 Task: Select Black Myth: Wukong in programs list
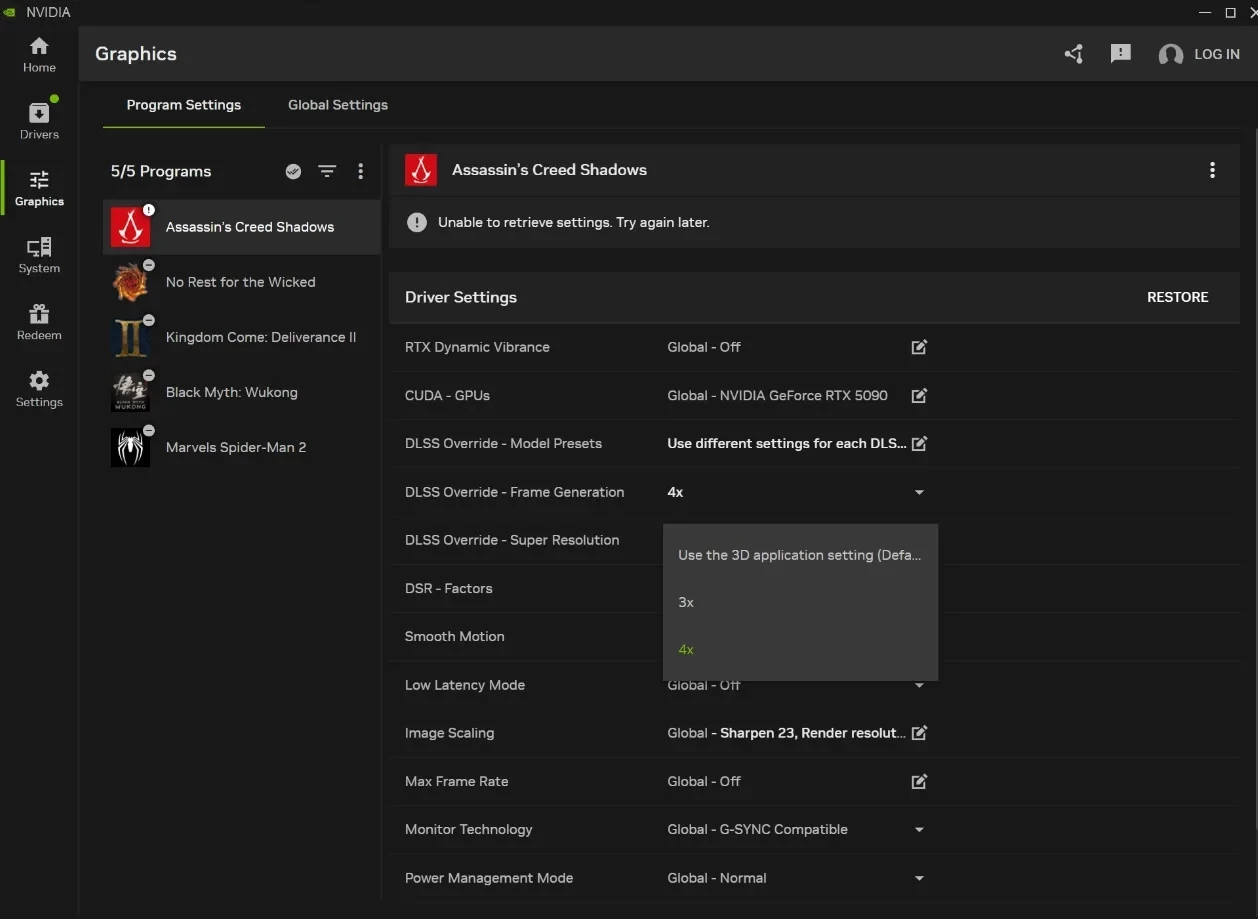(x=232, y=392)
